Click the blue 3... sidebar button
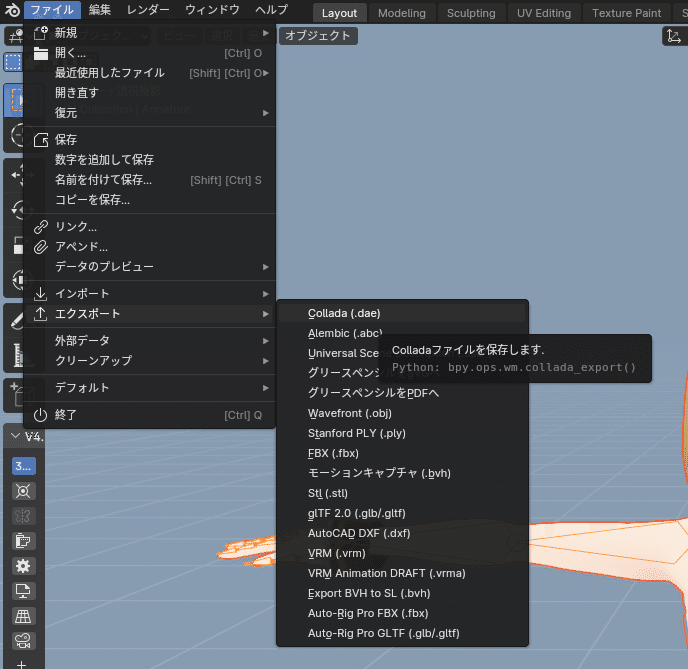The height and width of the screenshot is (669, 688). (x=23, y=466)
